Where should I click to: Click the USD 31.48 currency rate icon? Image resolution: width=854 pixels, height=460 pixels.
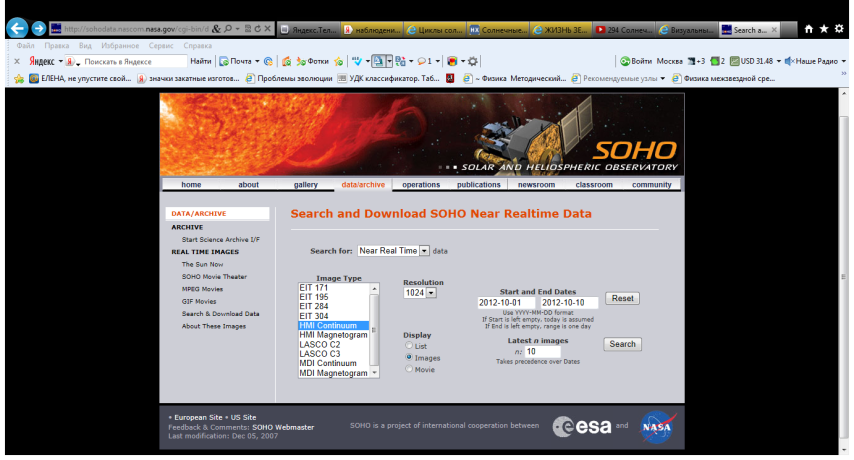click(735, 62)
